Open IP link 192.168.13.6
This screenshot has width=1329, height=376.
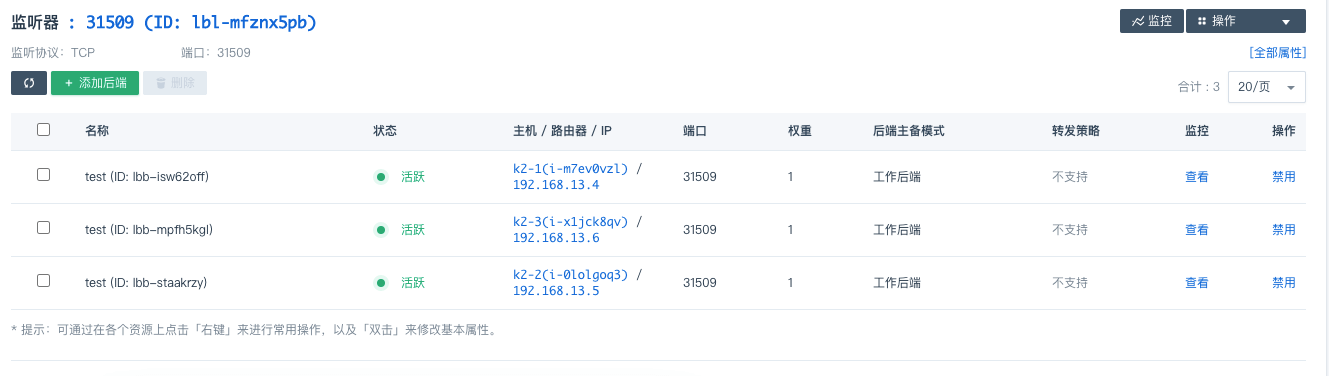pyautogui.click(x=556, y=238)
